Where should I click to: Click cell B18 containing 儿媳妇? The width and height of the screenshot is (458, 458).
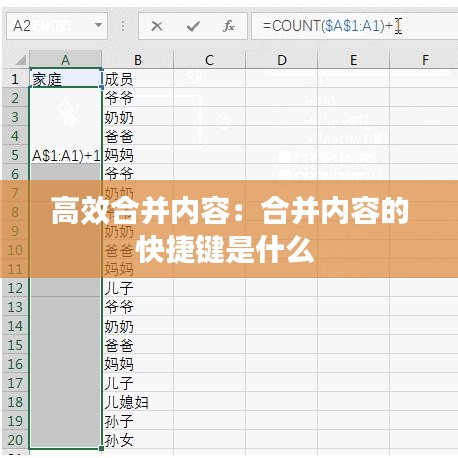click(138, 402)
